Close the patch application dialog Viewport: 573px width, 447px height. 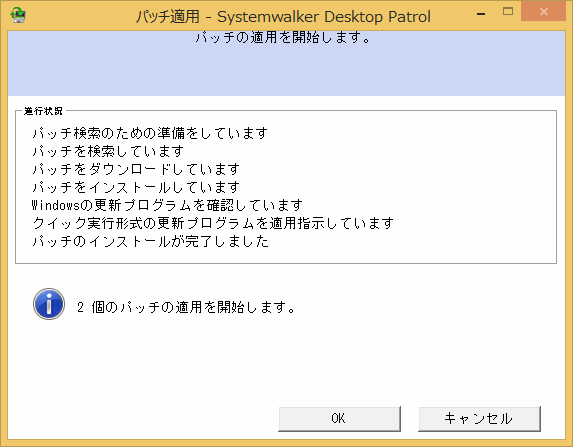543,12
